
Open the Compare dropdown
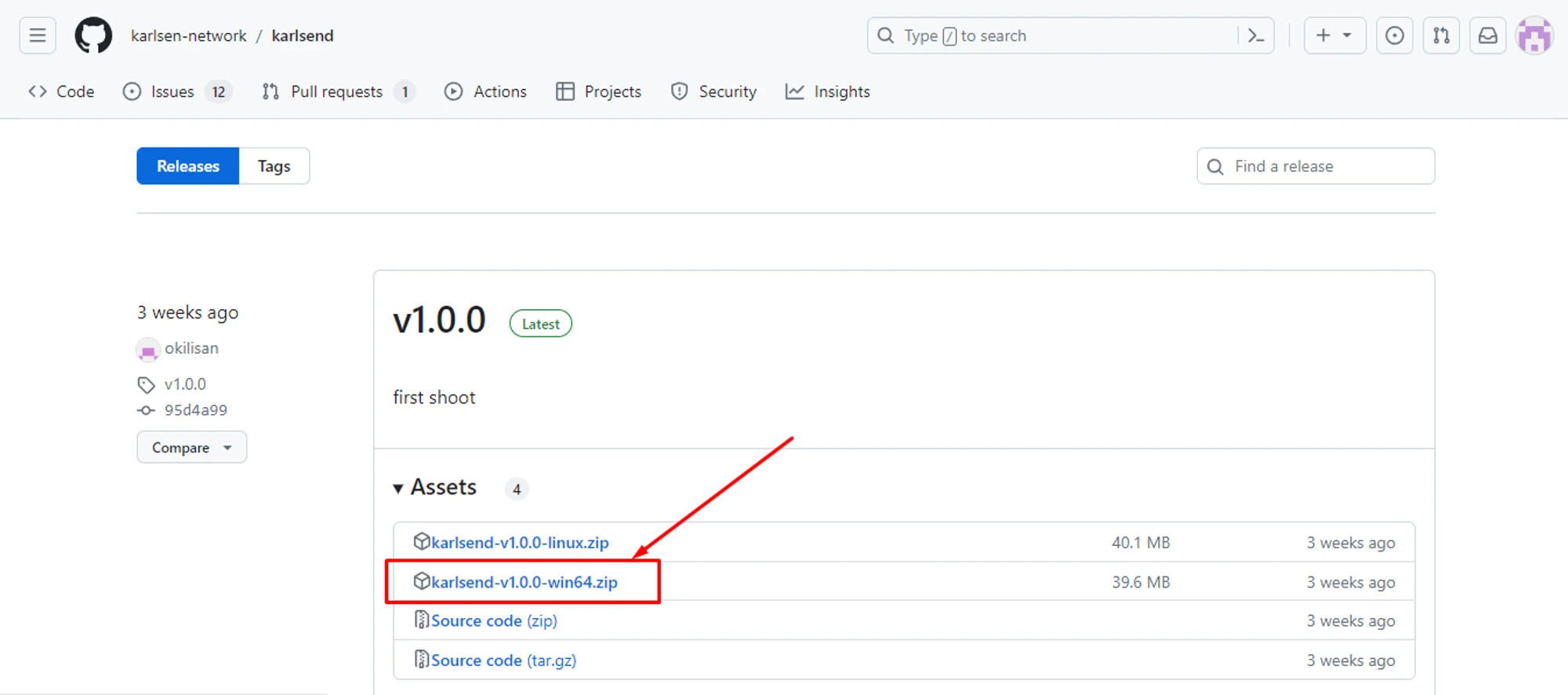191,447
